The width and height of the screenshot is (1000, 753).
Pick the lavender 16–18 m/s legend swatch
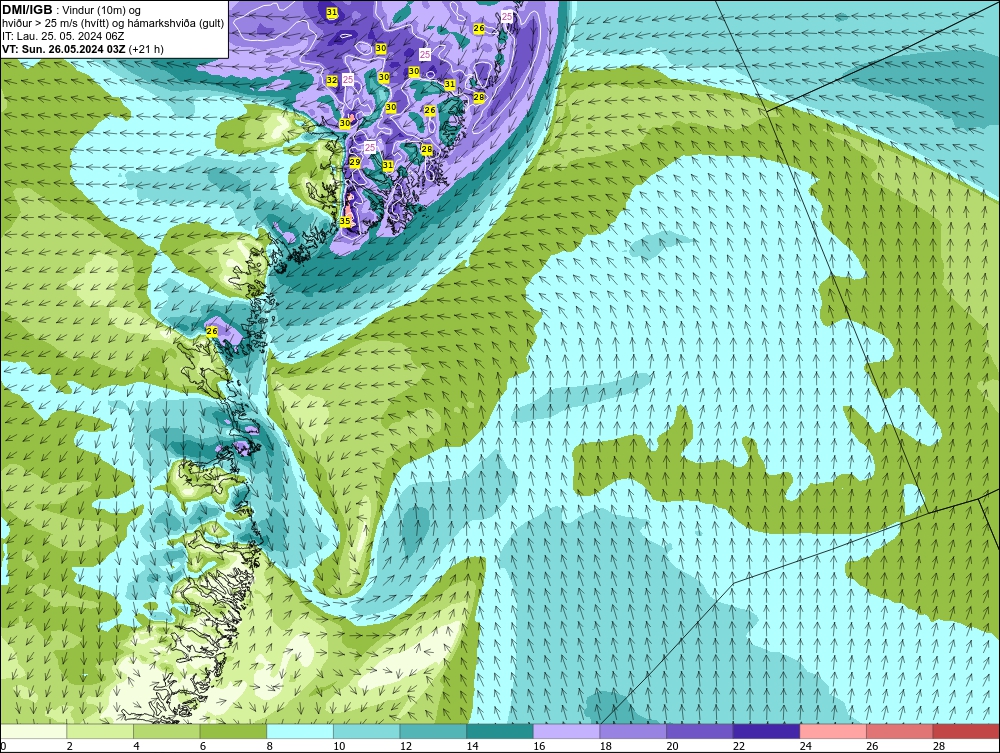click(566, 731)
